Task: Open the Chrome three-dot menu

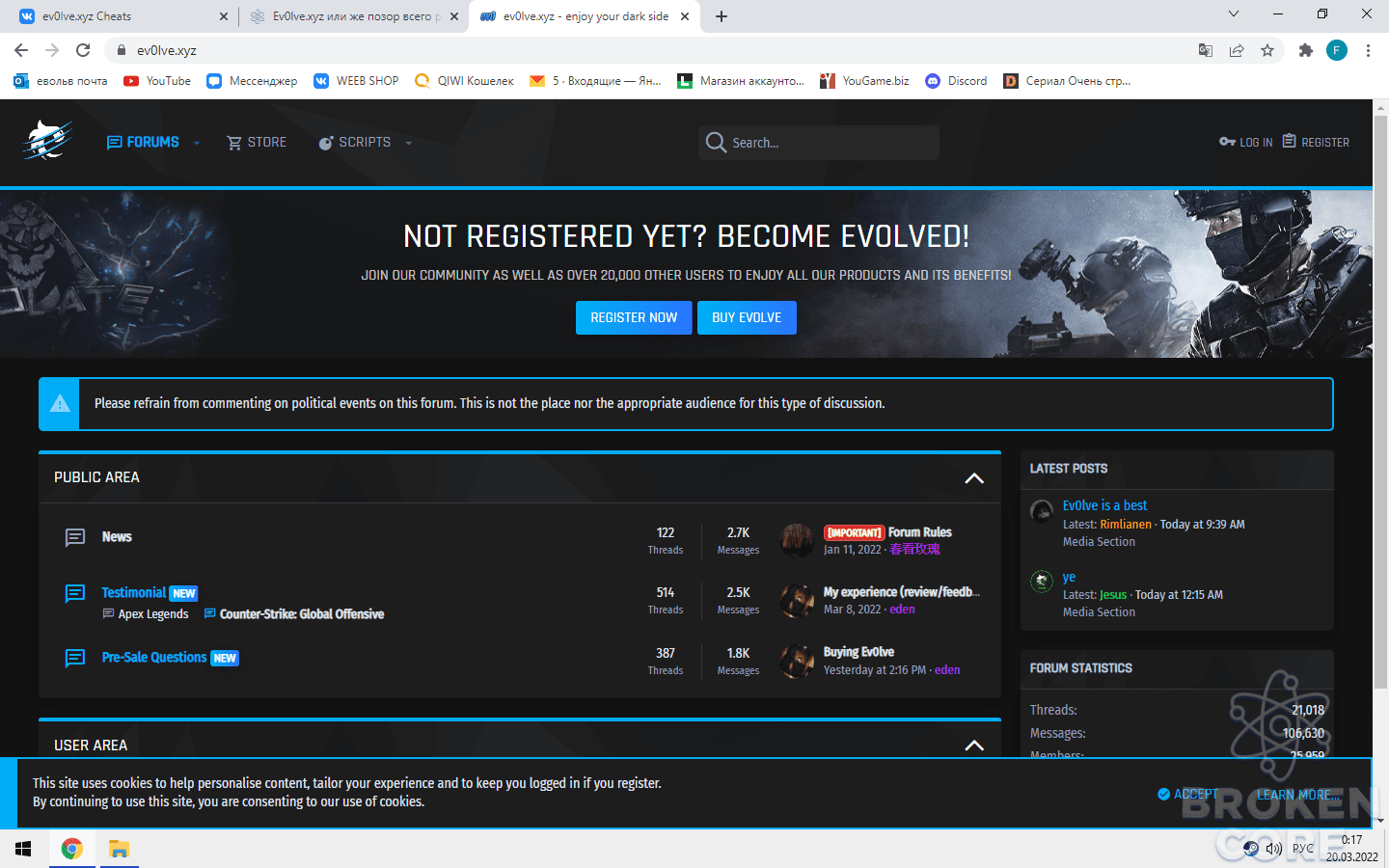Action: coord(1368,50)
